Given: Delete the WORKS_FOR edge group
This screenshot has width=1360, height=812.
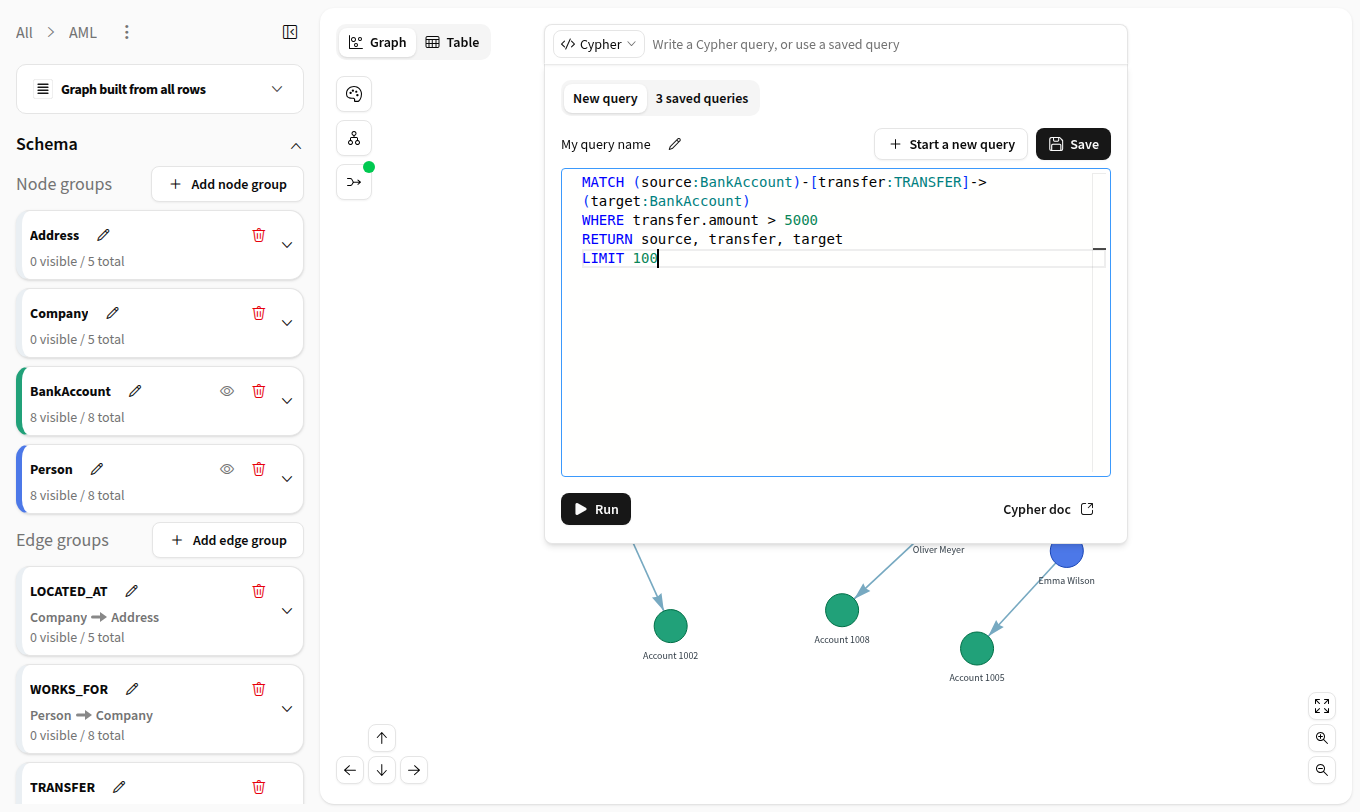Looking at the screenshot, I should coord(259,689).
